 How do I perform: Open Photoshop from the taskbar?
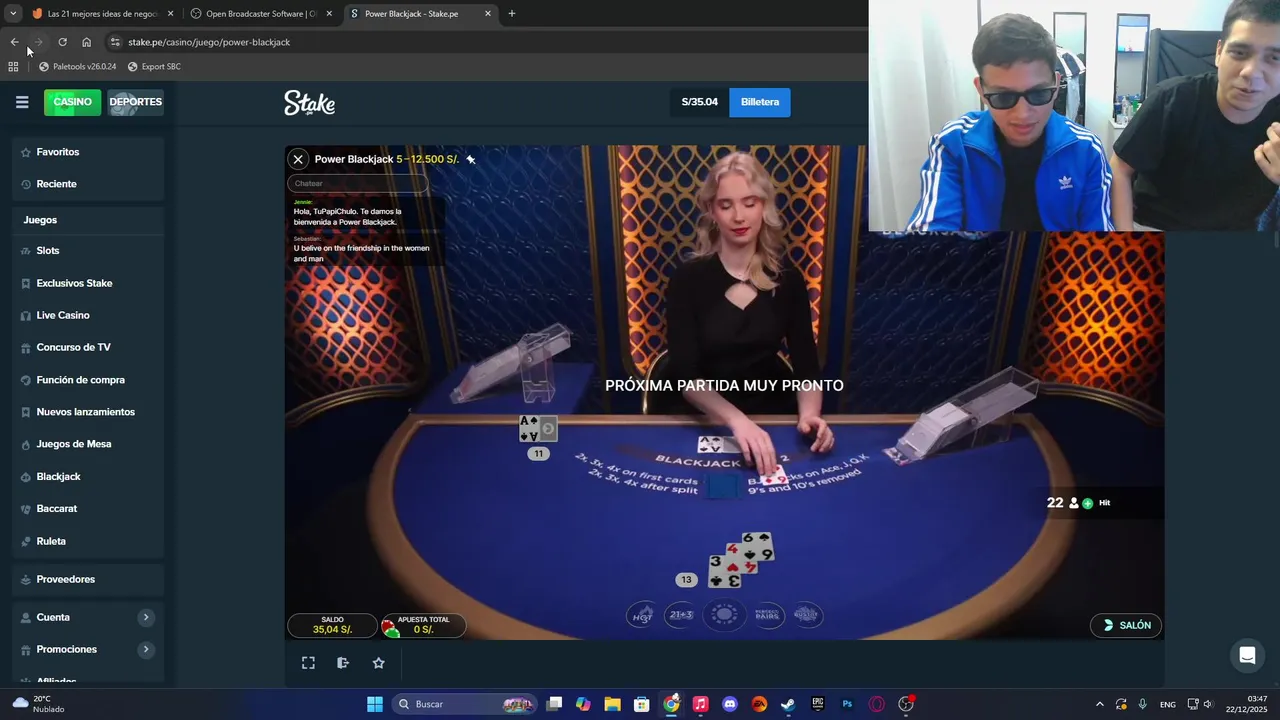pos(847,704)
